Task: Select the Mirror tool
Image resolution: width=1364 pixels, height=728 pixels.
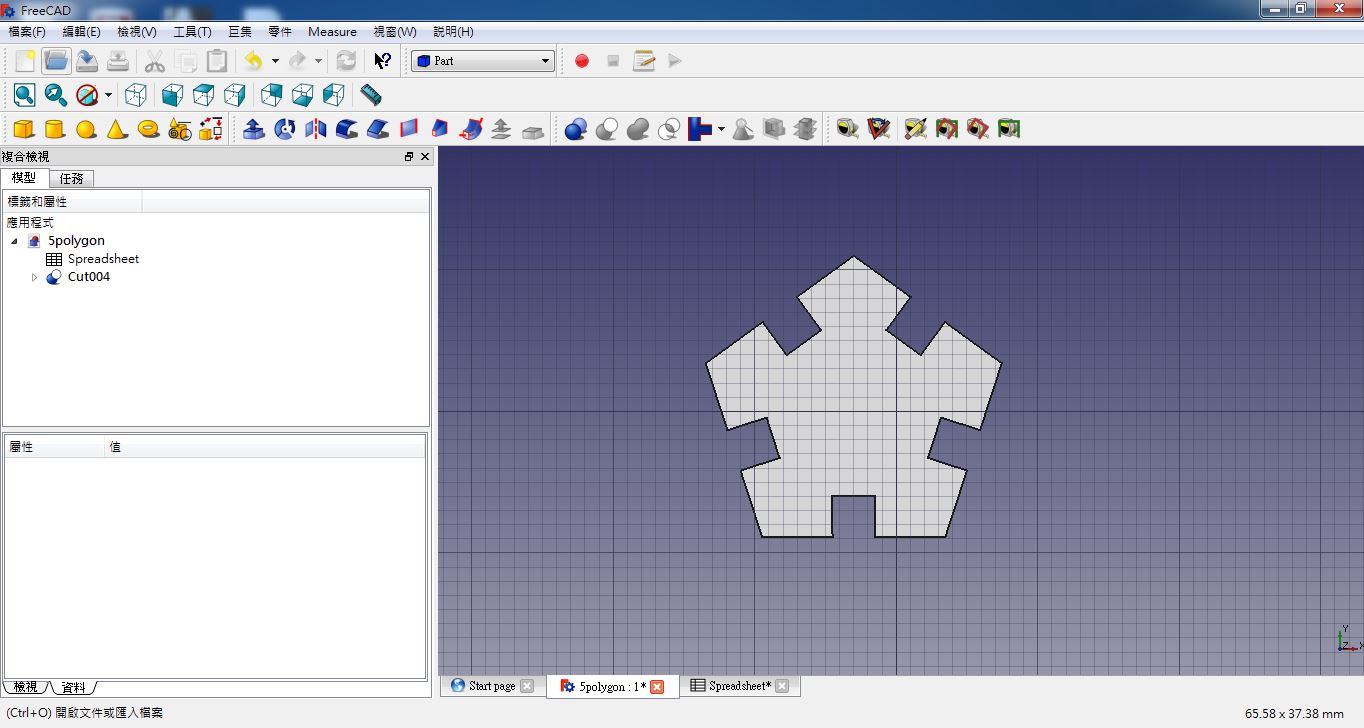Action: pos(314,128)
